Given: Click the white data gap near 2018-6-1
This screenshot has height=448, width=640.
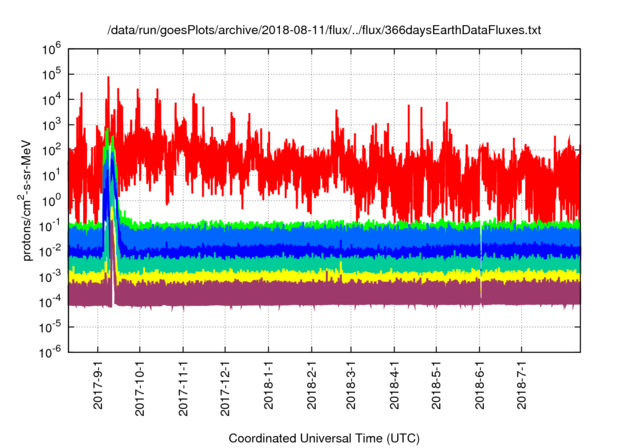Looking at the screenshot, I should tap(481, 261).
